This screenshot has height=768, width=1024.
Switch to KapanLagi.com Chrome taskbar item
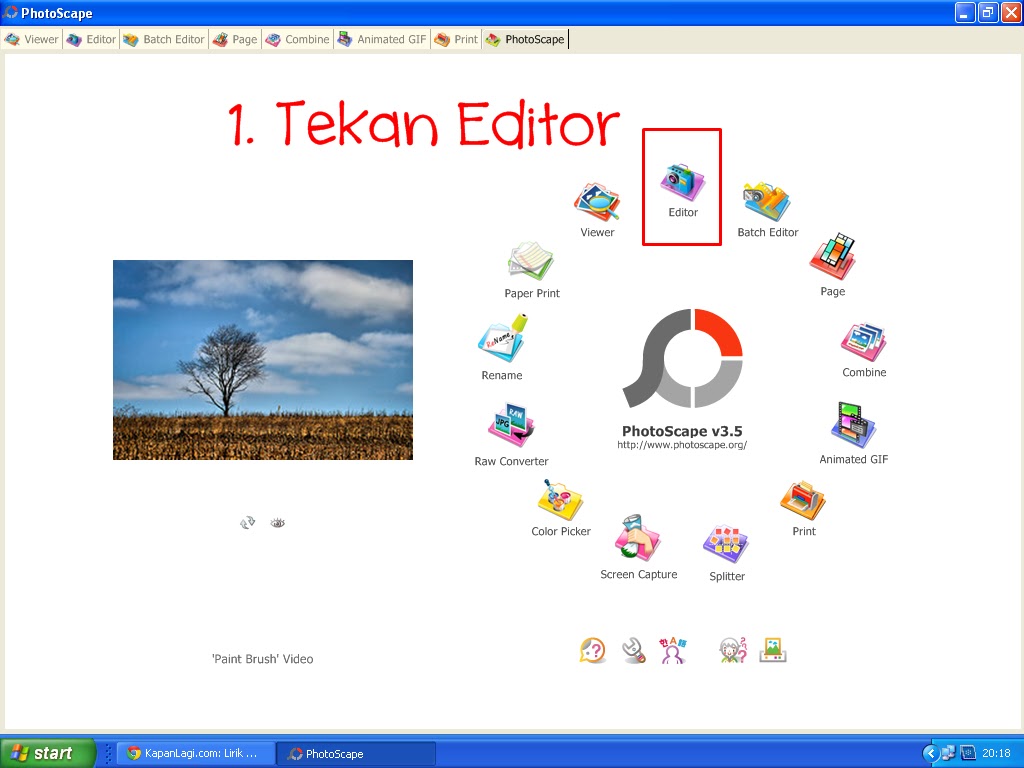[195, 753]
